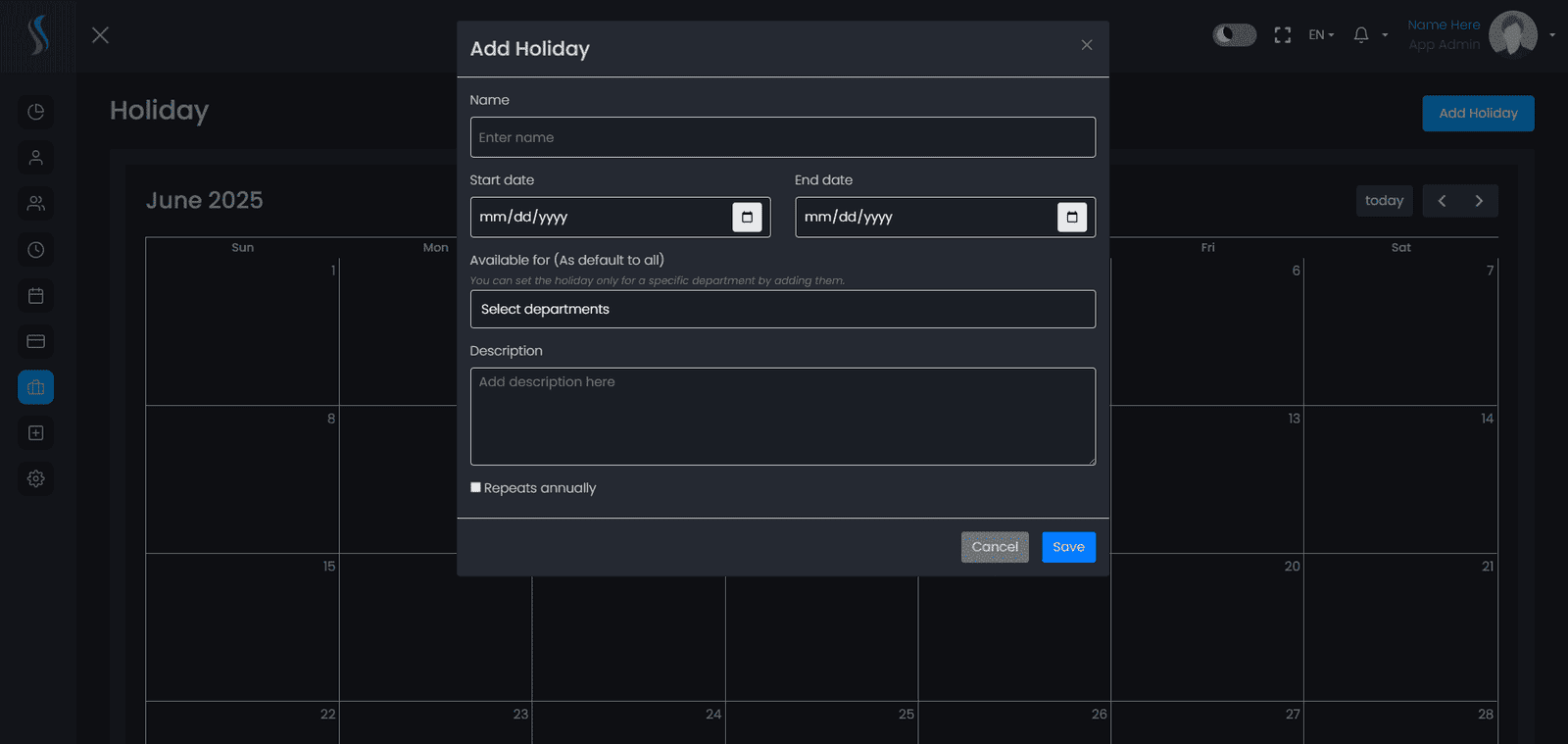This screenshot has height=744, width=1568.
Task: Click the June 2025 calendar title
Action: (205, 201)
